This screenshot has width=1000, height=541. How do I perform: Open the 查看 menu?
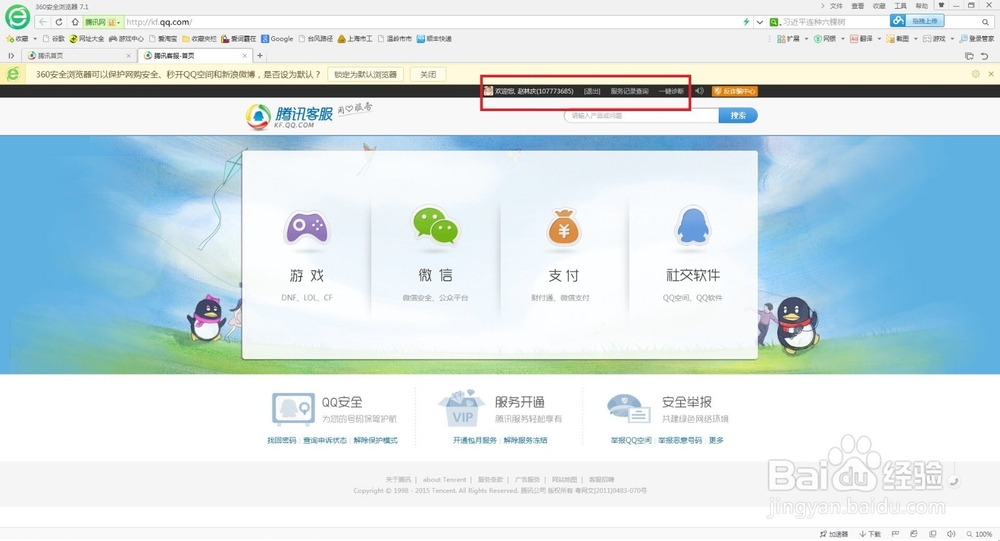pos(858,6)
